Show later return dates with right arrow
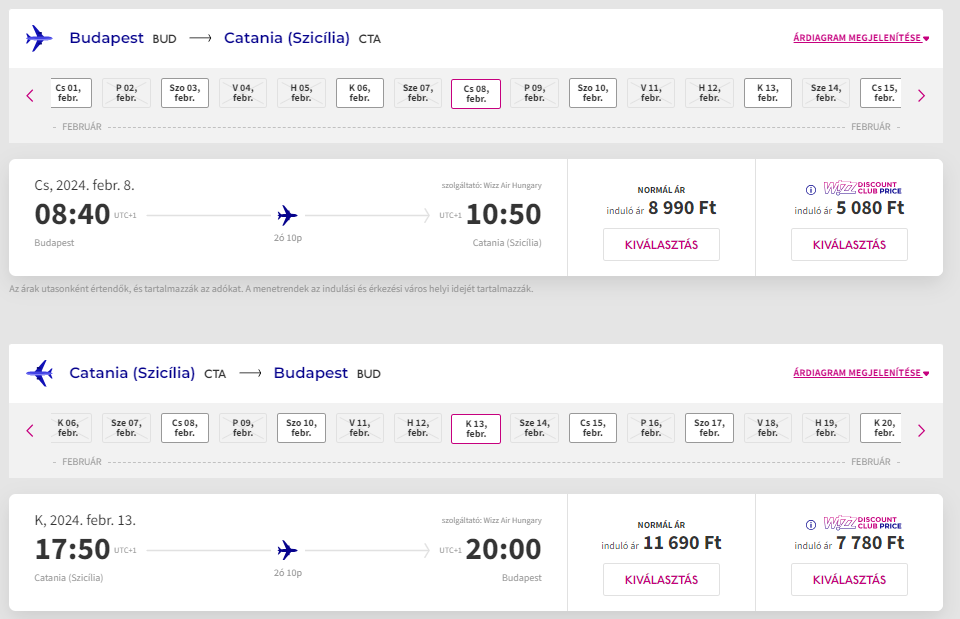This screenshot has height=619, width=960. [x=921, y=431]
